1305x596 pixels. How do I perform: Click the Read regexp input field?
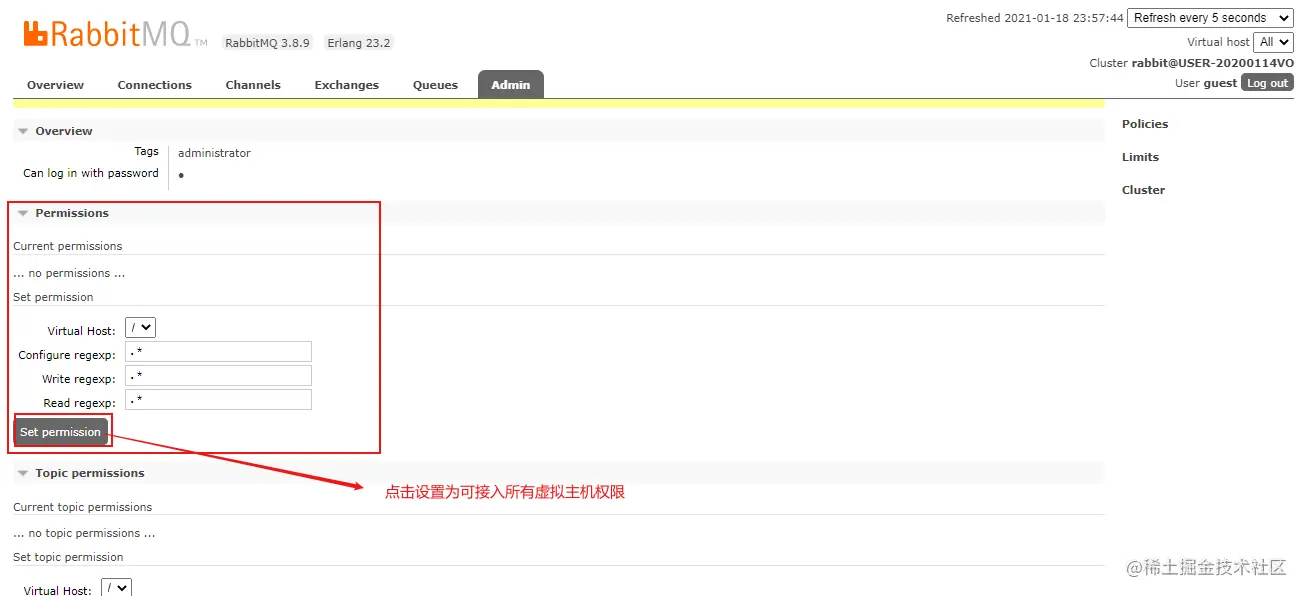[218, 400]
